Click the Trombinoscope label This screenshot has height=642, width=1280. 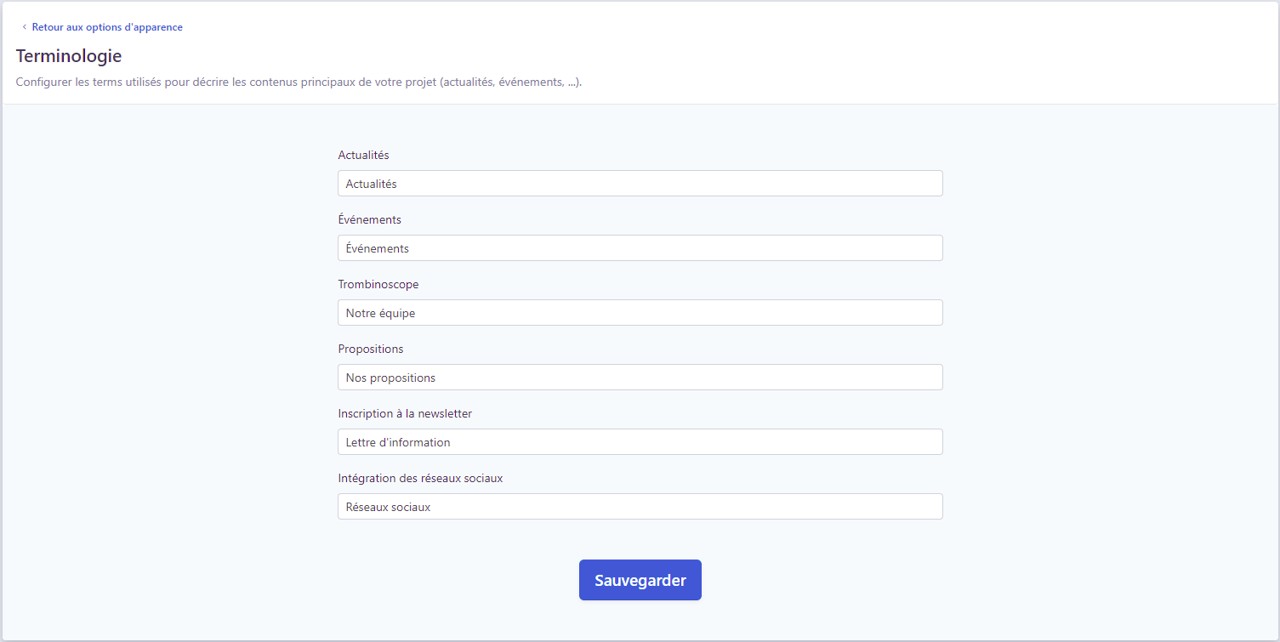click(x=379, y=284)
